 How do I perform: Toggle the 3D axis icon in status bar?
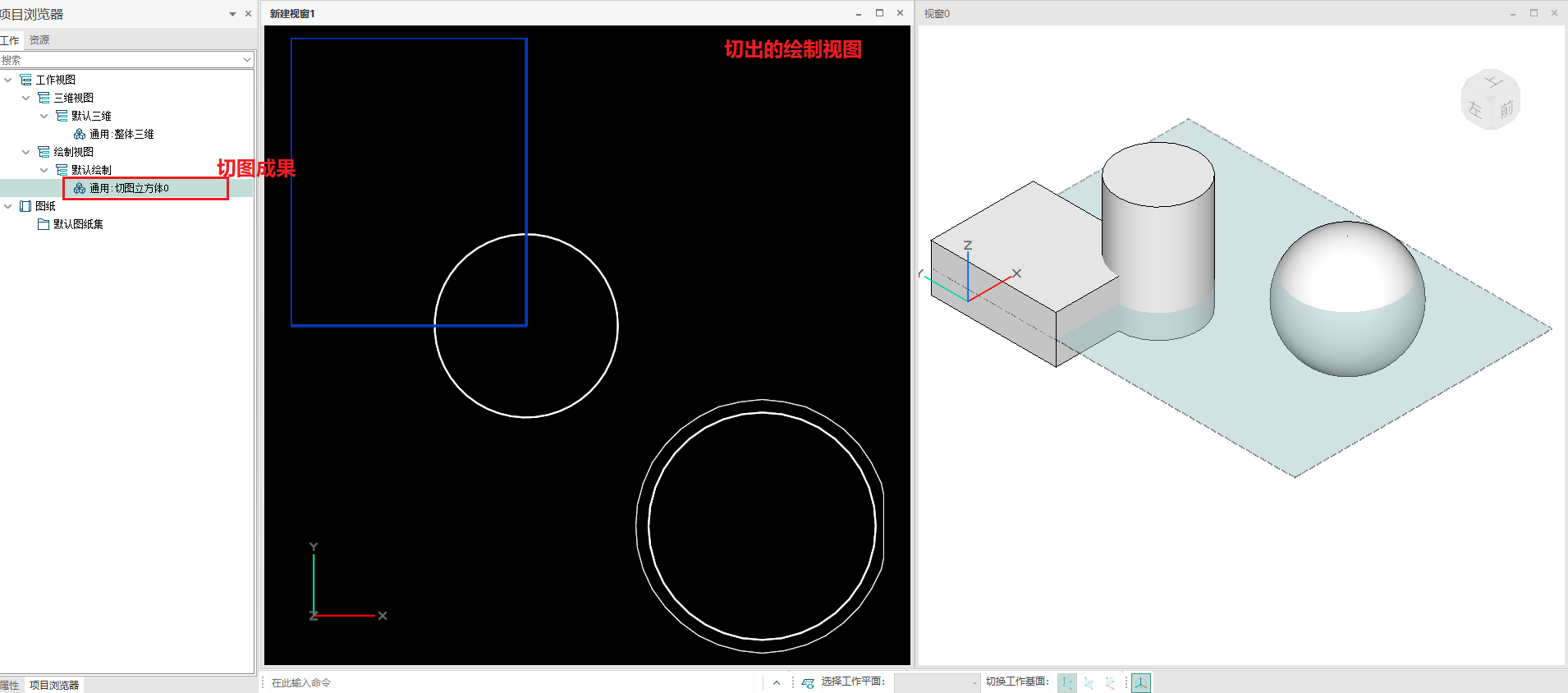1141,682
